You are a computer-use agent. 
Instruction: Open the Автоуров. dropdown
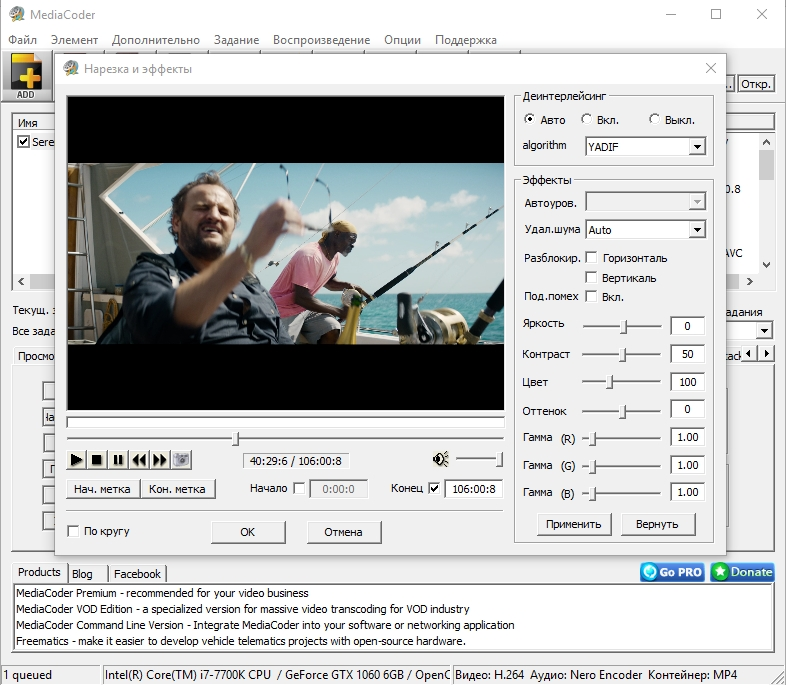point(696,202)
